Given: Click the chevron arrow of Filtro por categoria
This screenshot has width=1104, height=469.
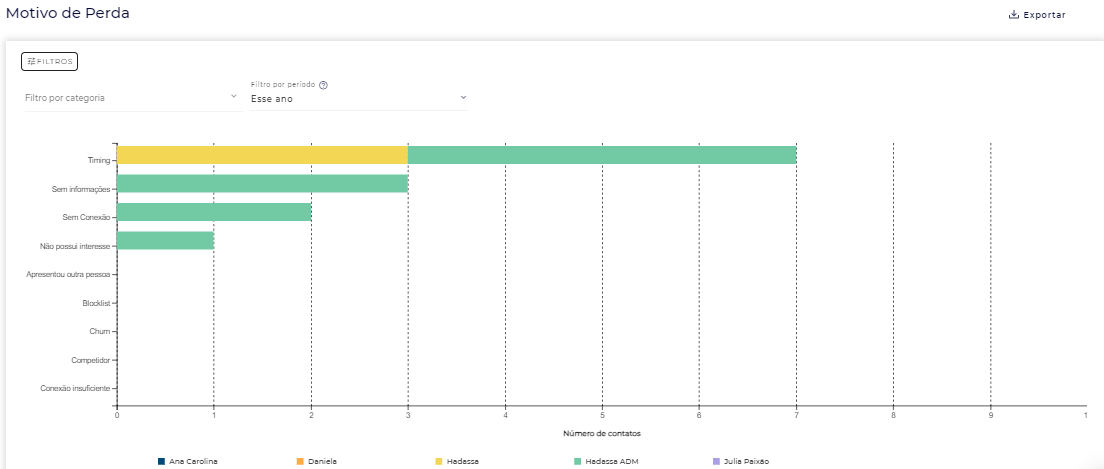Looking at the screenshot, I should 234,96.
